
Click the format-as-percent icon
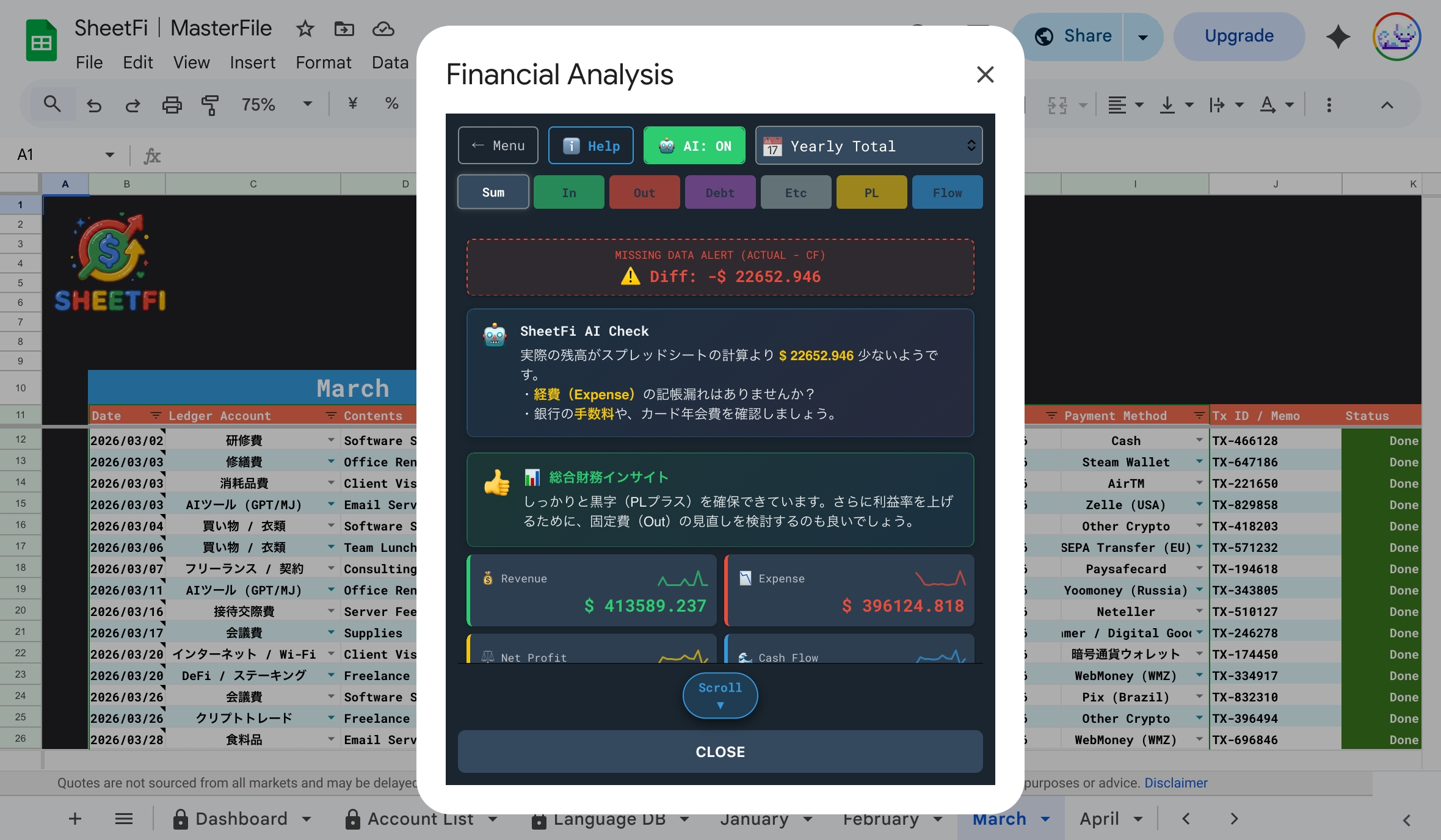pyautogui.click(x=391, y=104)
